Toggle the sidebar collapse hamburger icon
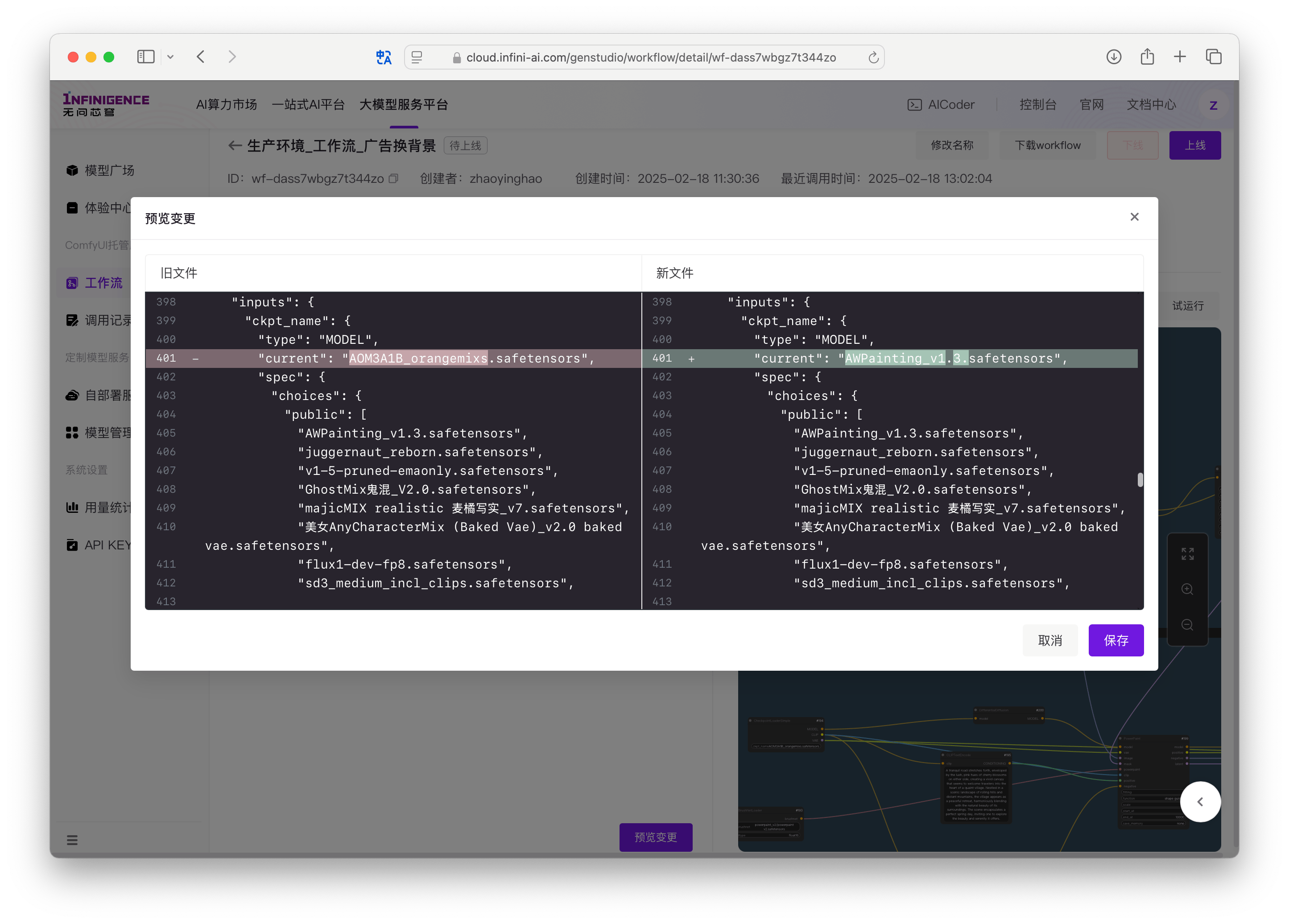 tap(72, 840)
